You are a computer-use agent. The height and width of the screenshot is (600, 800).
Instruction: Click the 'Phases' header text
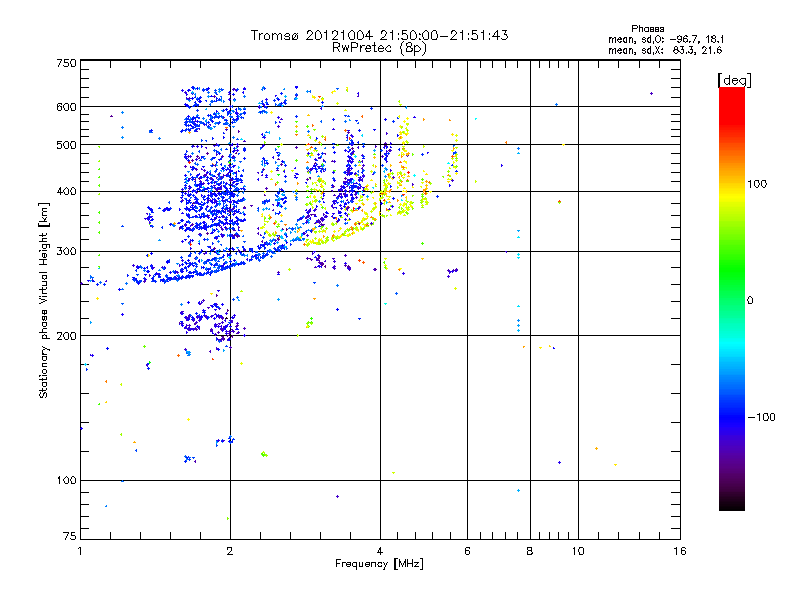(647, 29)
